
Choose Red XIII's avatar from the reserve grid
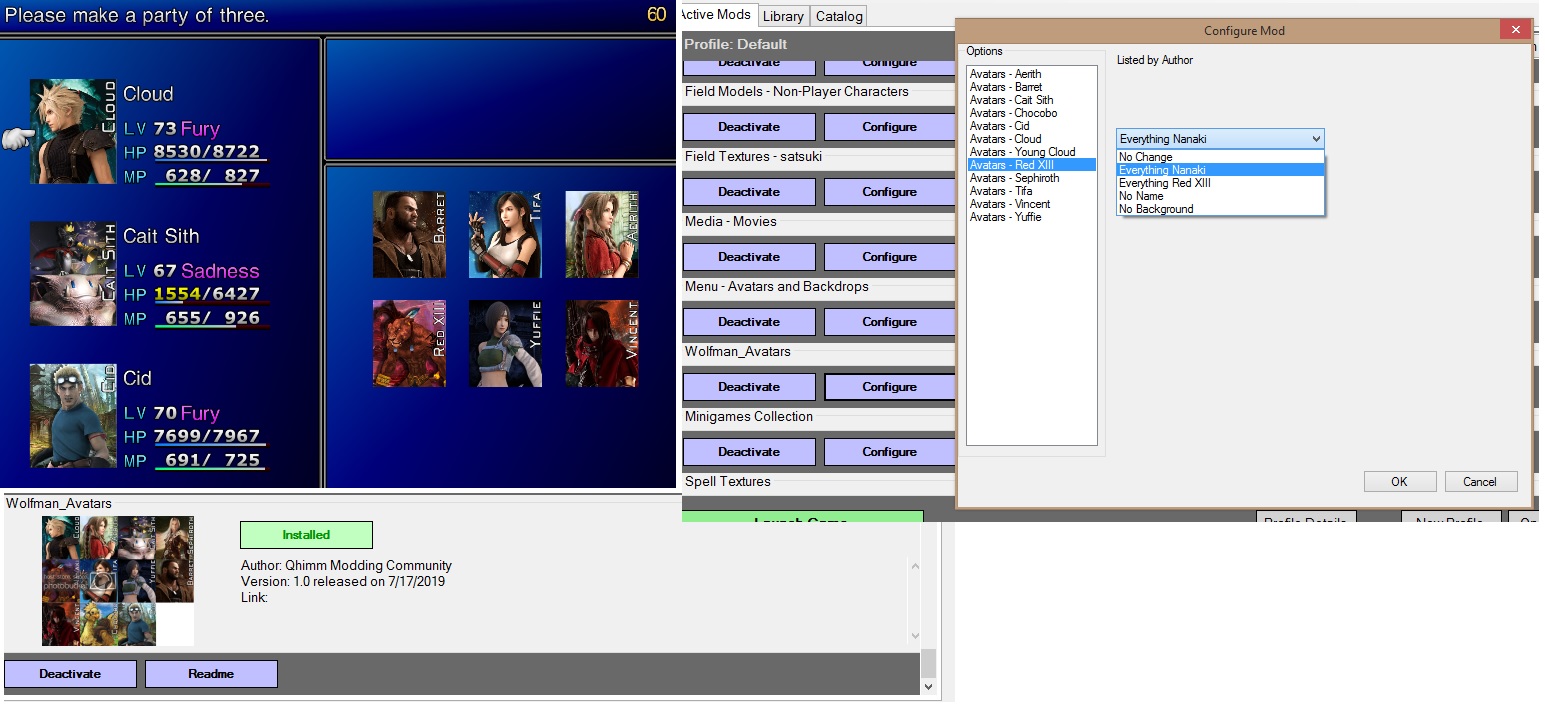tap(409, 343)
